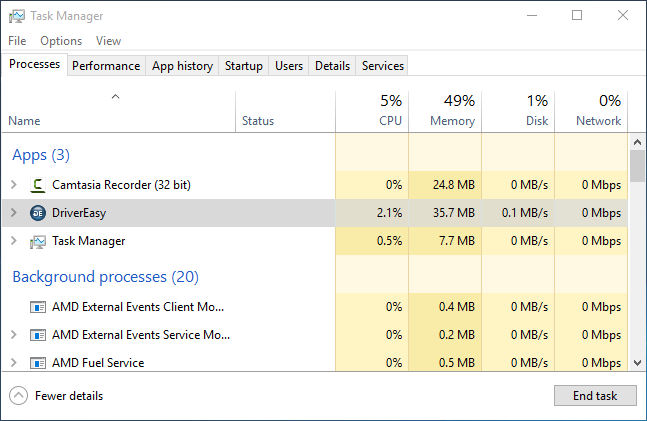
Task: Go to the Users tab
Action: pos(289,66)
